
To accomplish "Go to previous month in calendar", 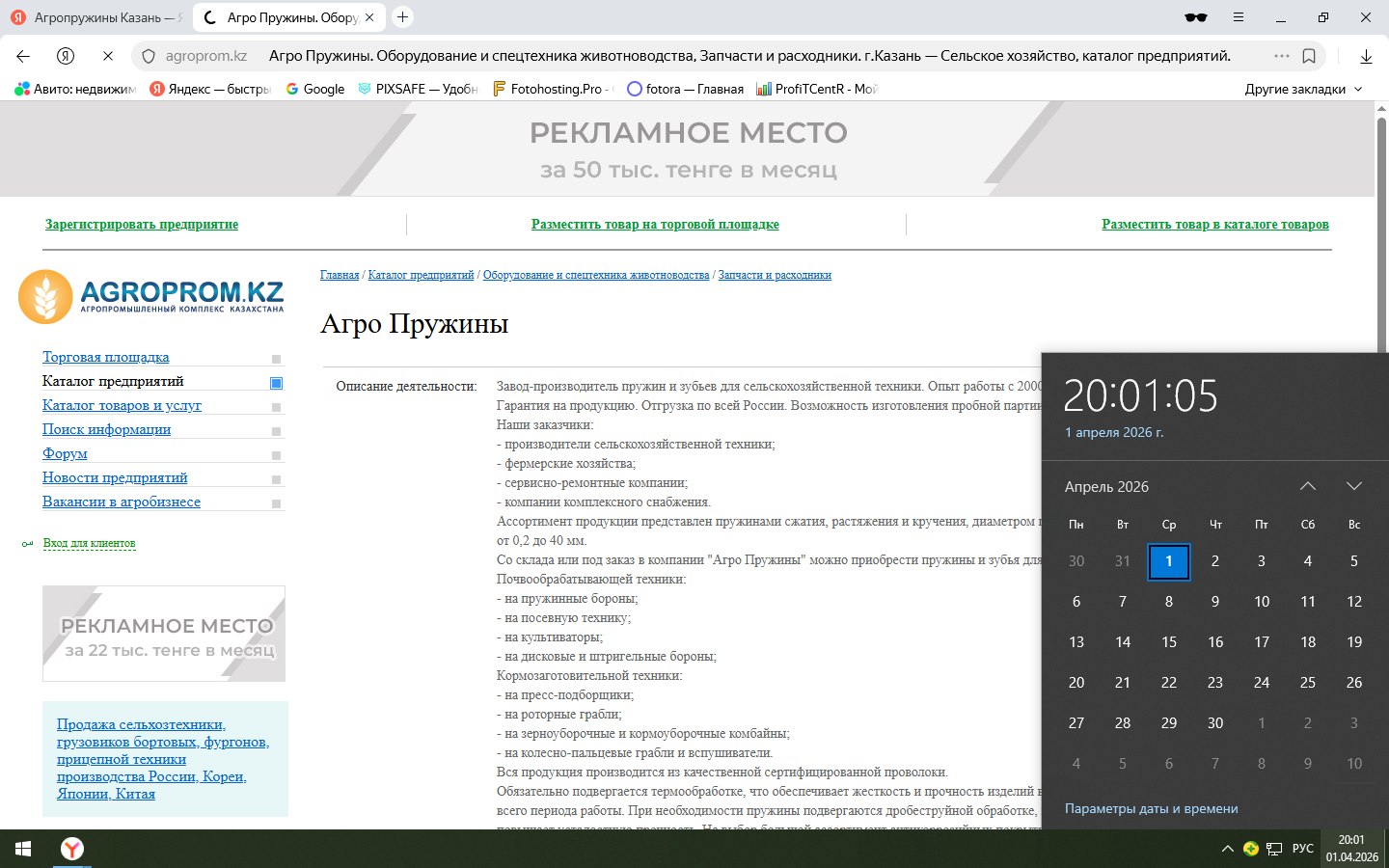I will (1308, 486).
